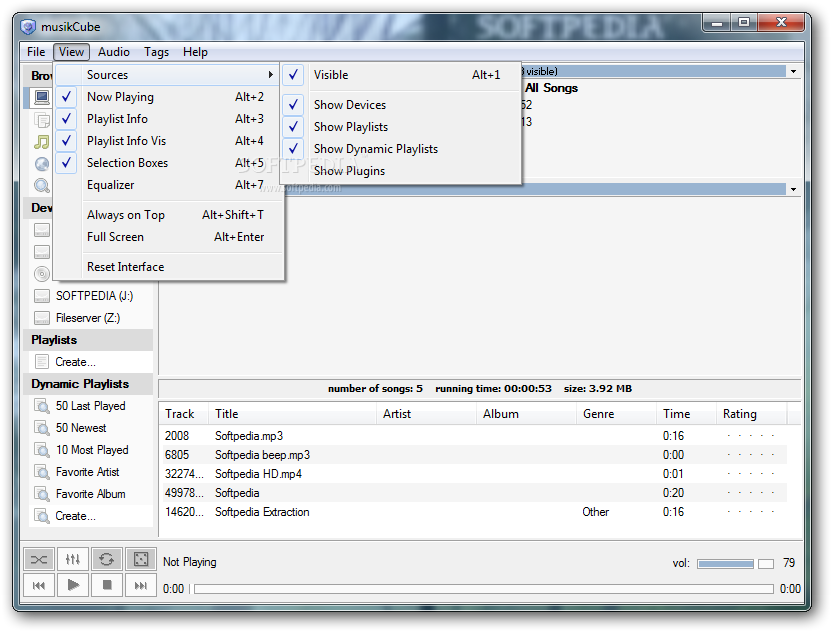Click the shuffle playback icon
The width and height of the screenshot is (832, 632).
click(39, 559)
